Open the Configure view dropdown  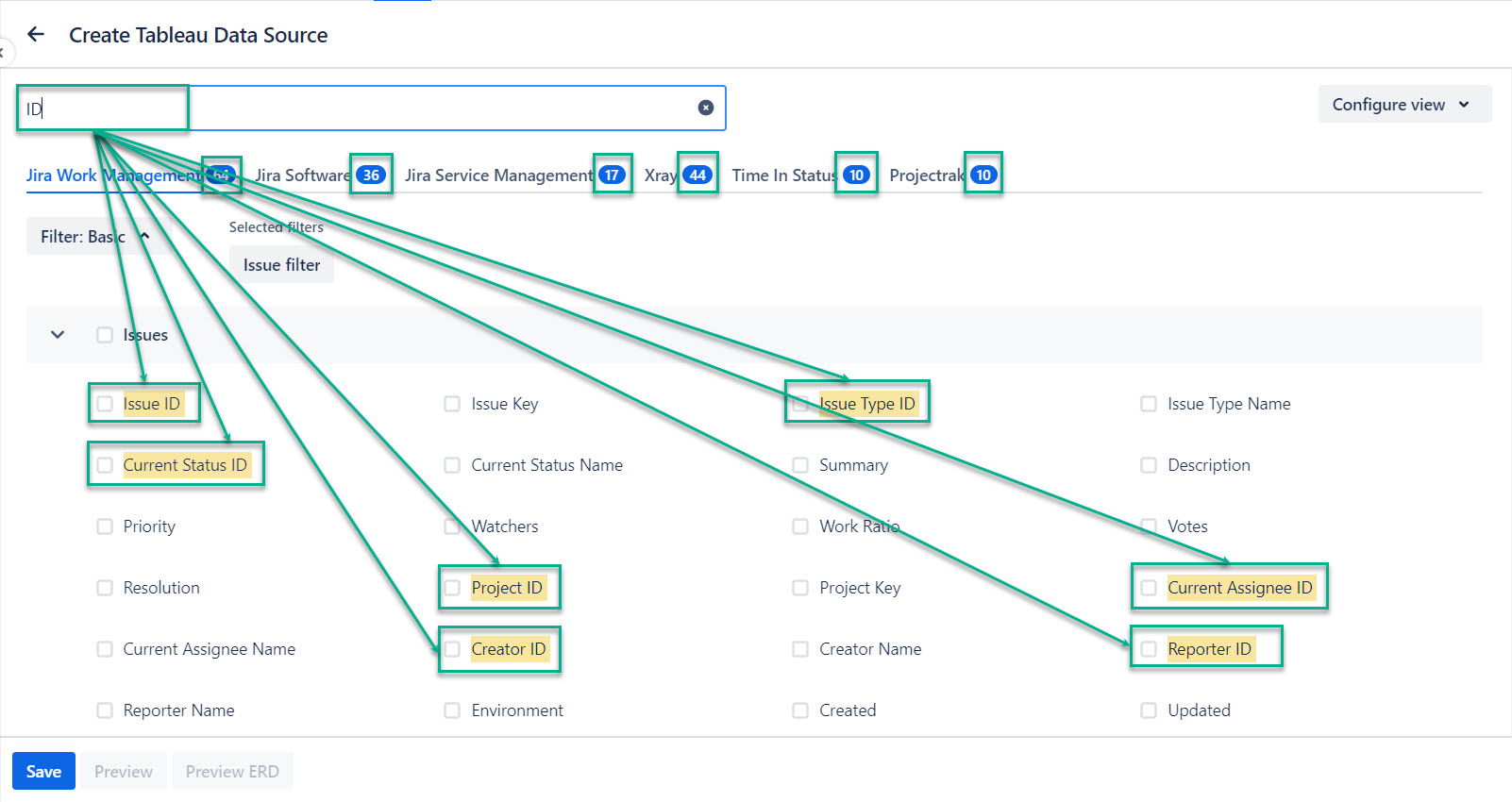click(1403, 105)
